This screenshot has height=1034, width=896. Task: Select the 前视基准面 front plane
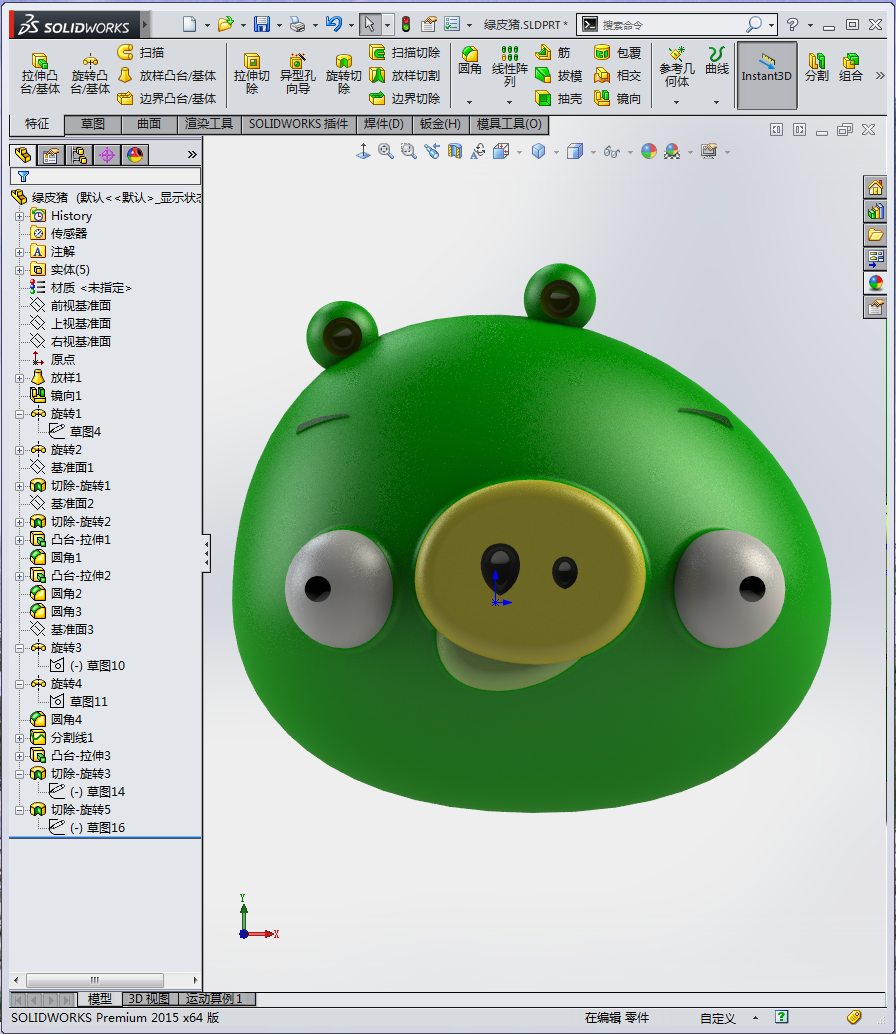(71, 306)
